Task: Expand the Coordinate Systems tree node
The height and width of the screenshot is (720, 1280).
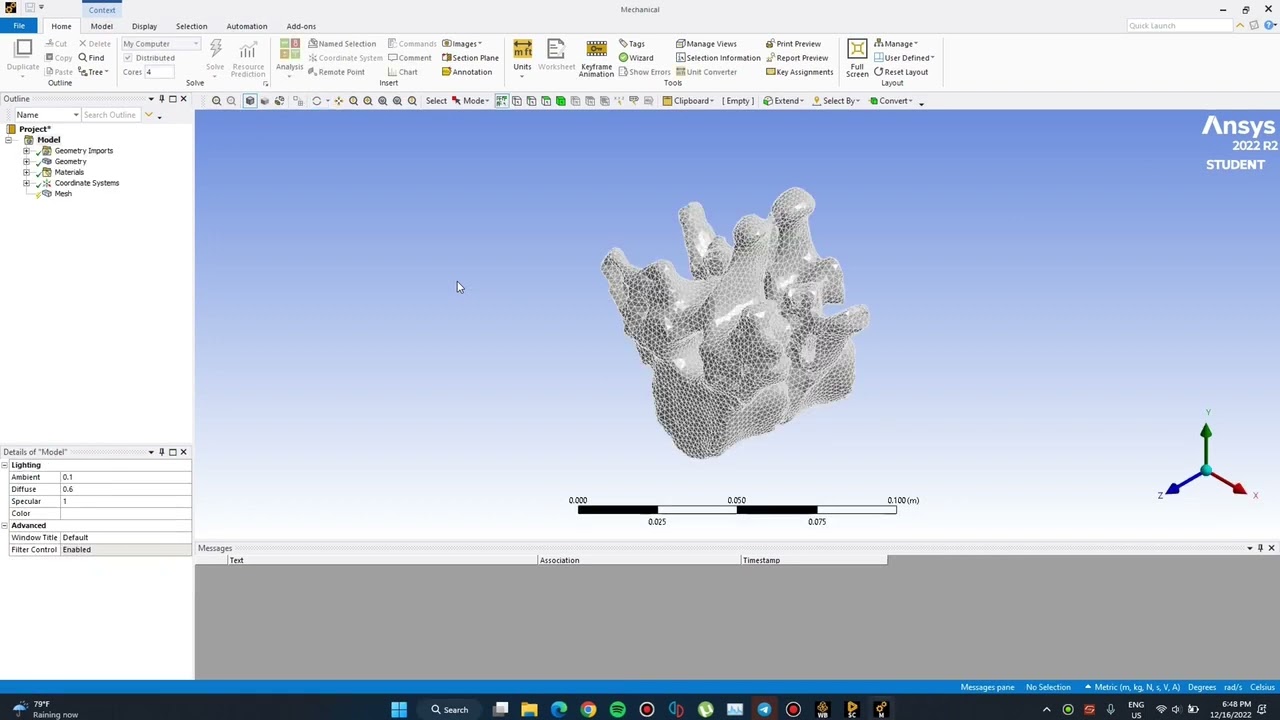Action: point(27,183)
